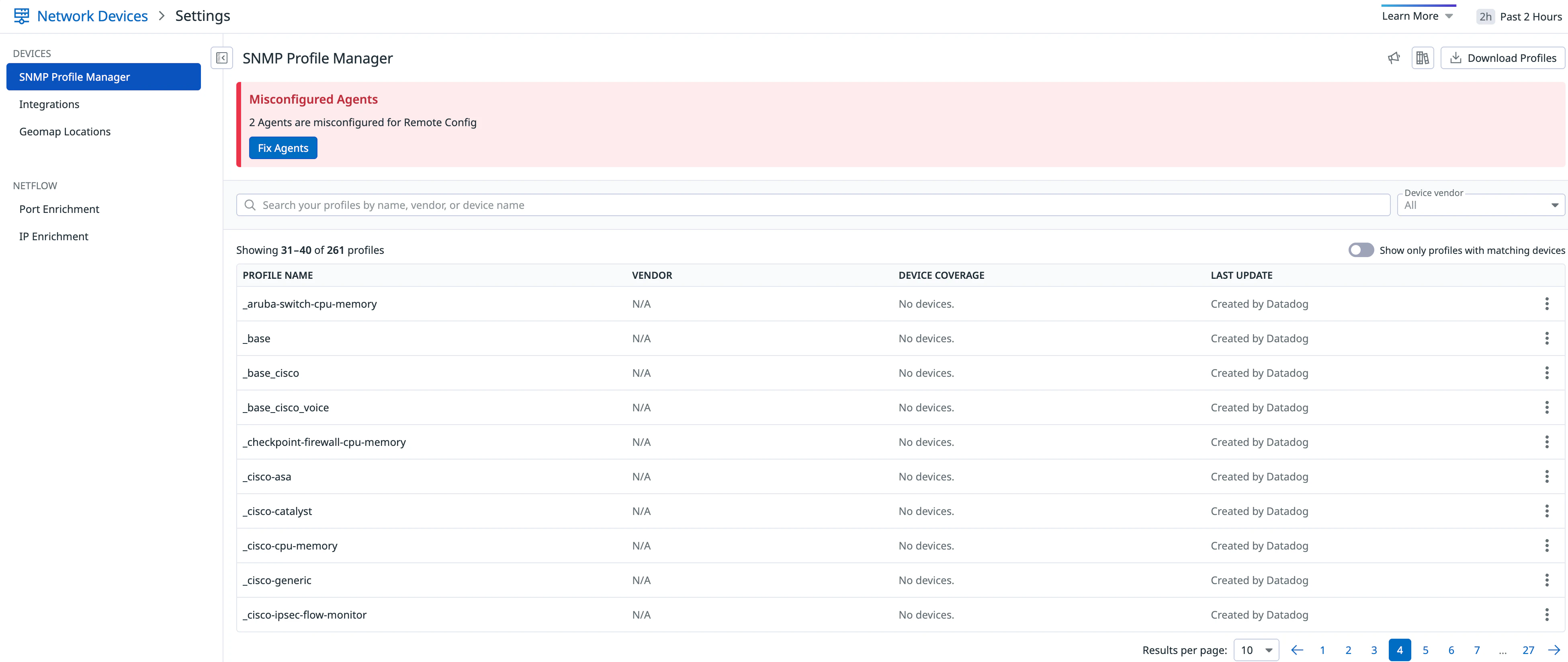The width and height of the screenshot is (1568, 662).
Task: Select Geomap Locations in sidebar
Action: coord(65,131)
